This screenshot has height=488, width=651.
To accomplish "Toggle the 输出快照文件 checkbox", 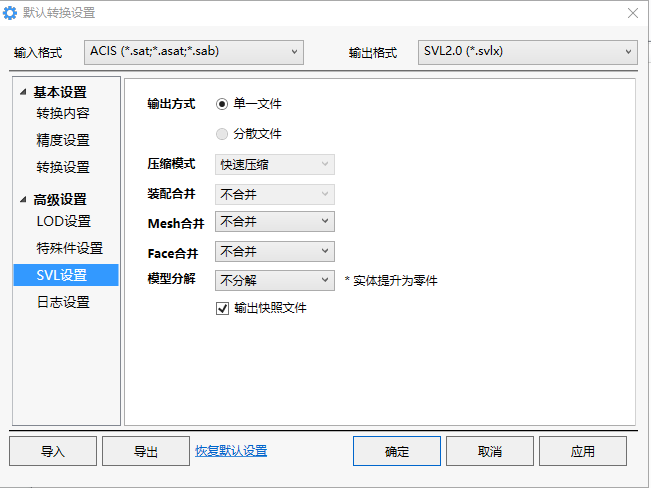I will point(223,309).
